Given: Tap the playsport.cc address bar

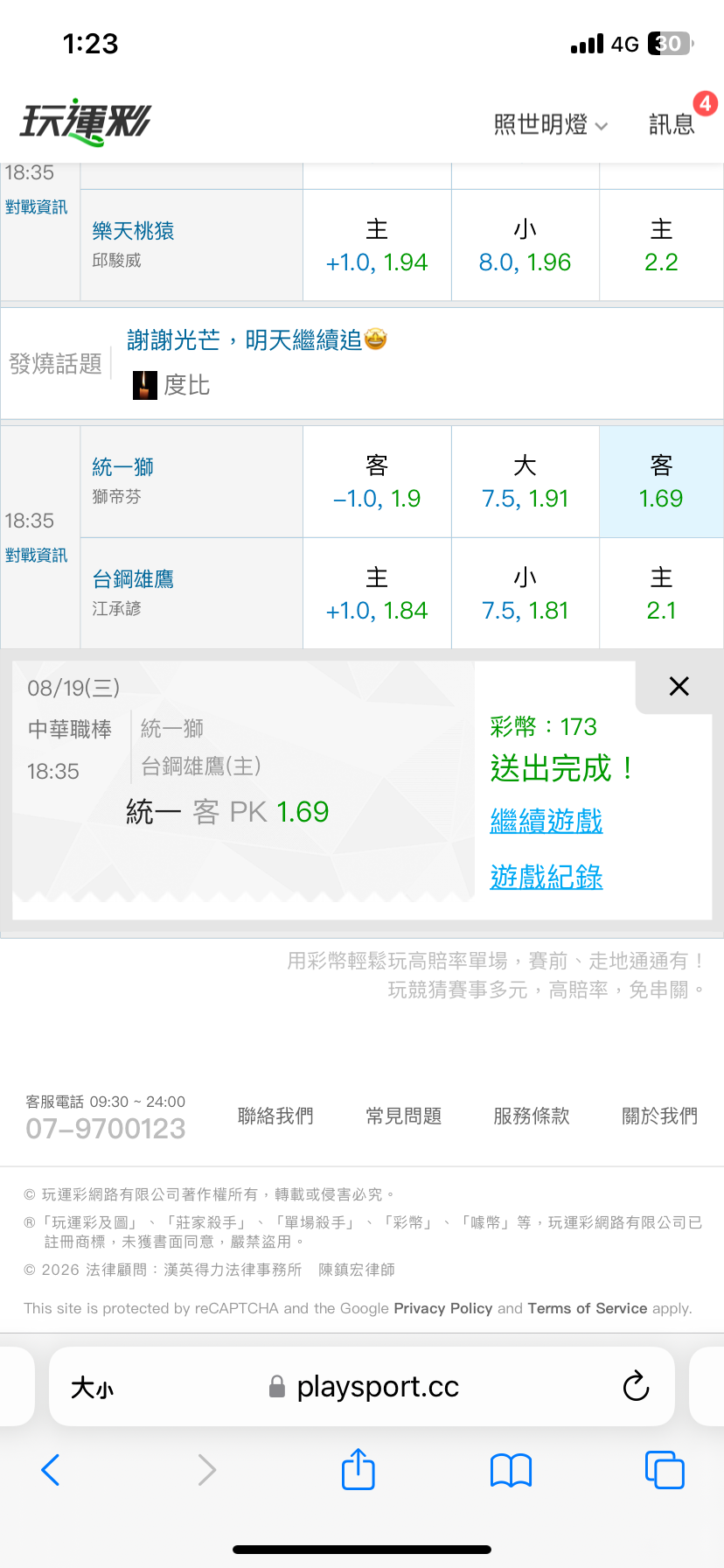Looking at the screenshot, I should [x=362, y=1386].
